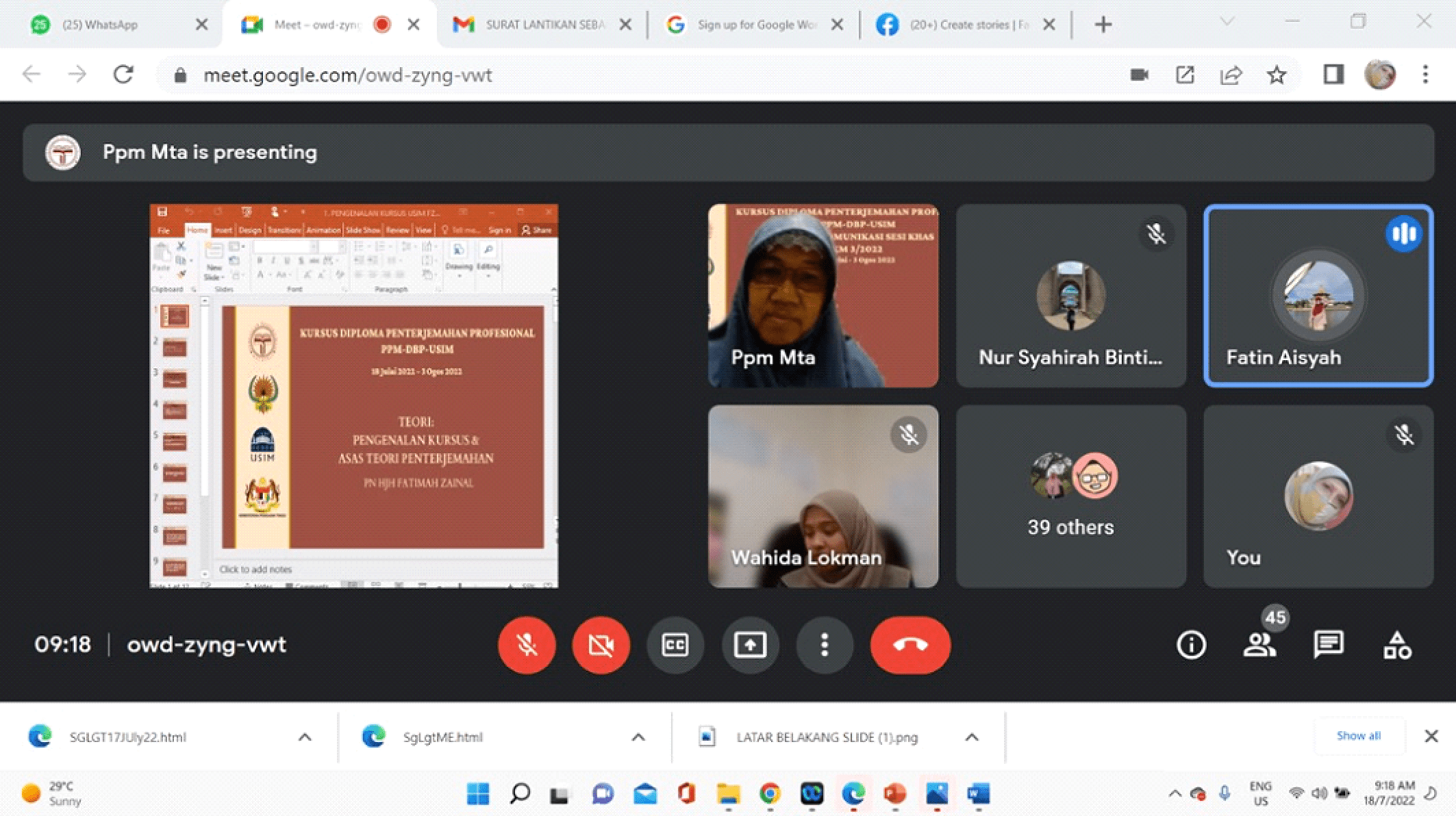Click the meet.google.com address bar
This screenshot has height=816, width=1456.
point(616,75)
